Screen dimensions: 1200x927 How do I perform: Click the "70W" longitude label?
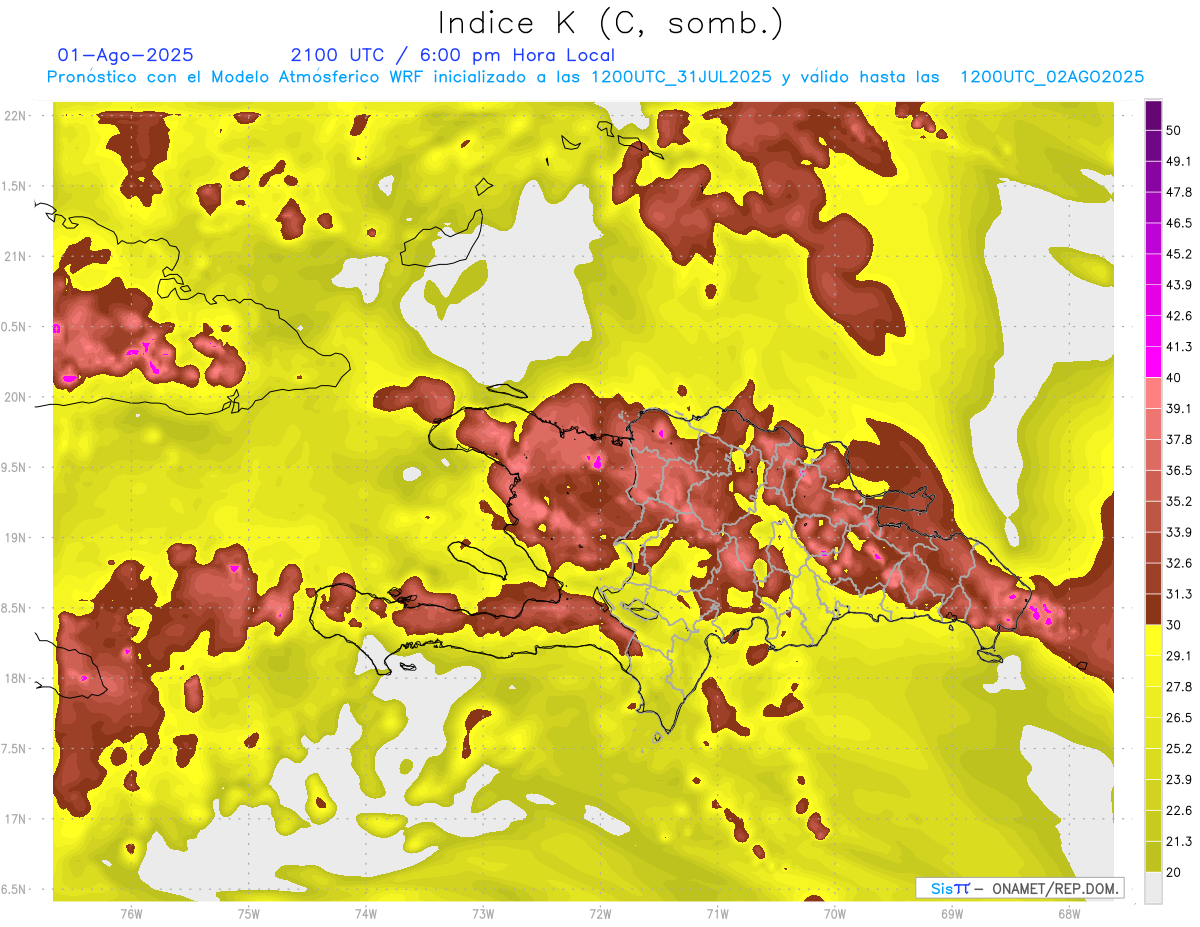pyautogui.click(x=835, y=912)
